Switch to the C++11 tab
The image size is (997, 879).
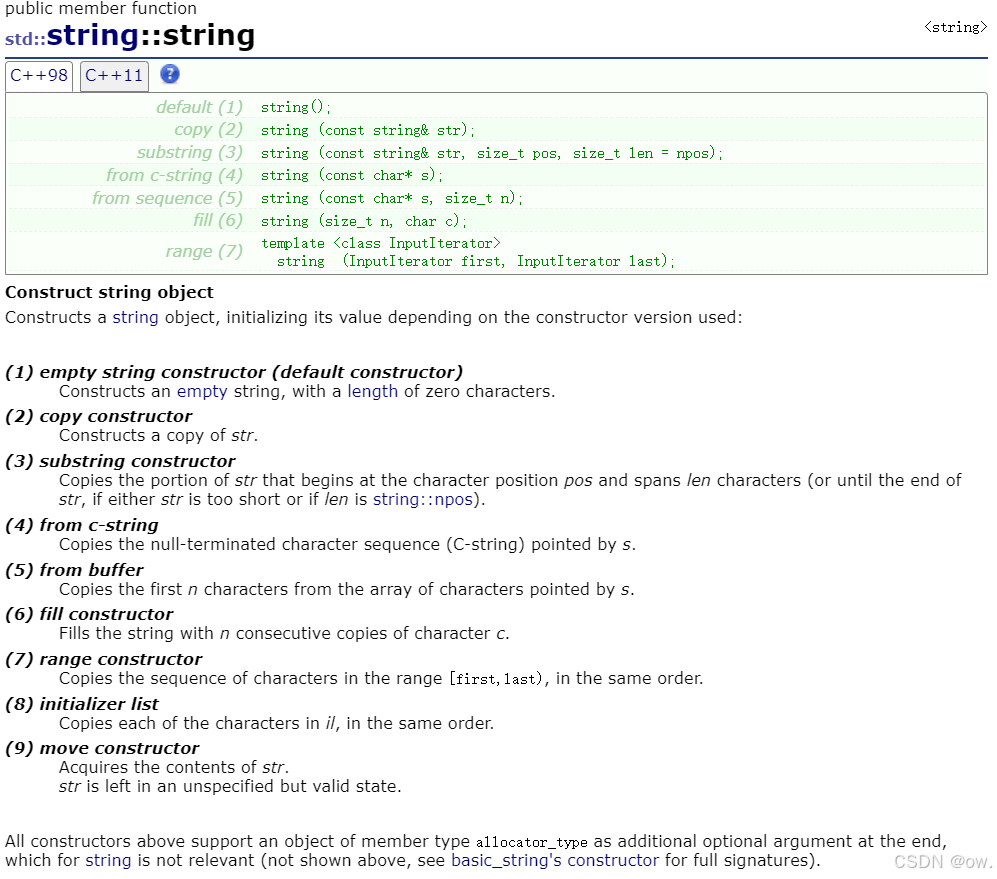click(113, 75)
